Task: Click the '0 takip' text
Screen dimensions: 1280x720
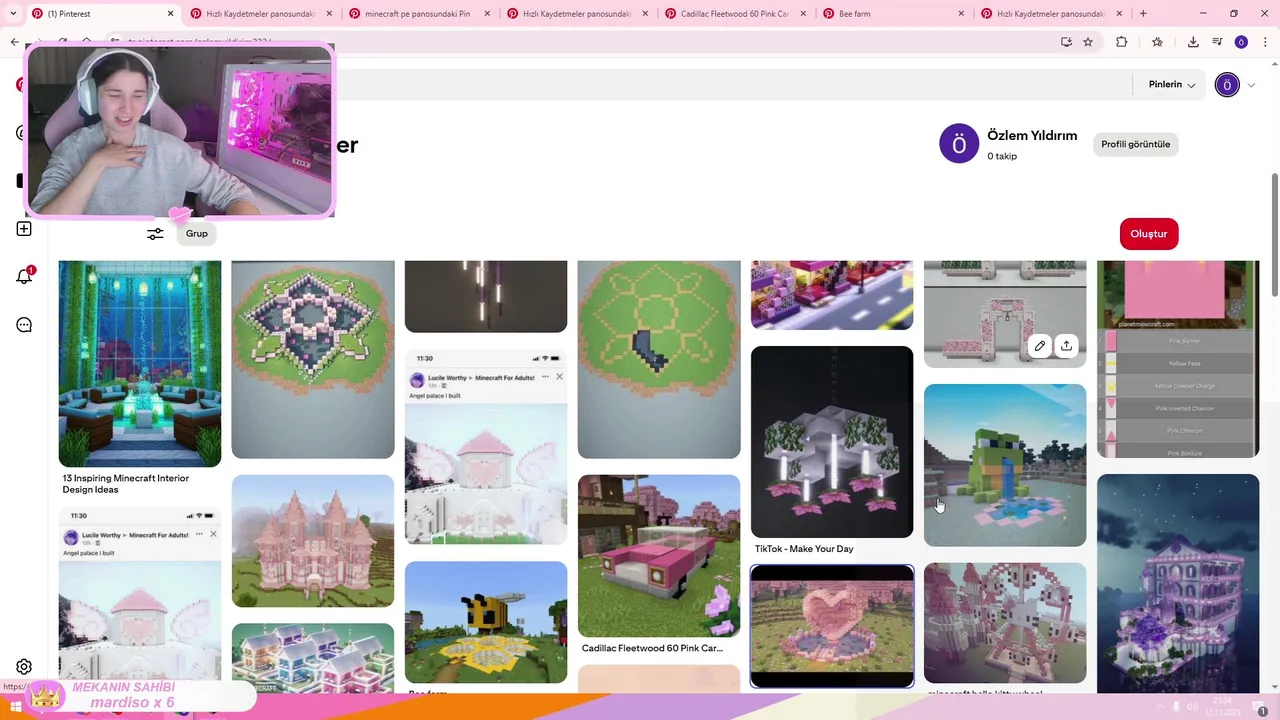Action: (1002, 156)
